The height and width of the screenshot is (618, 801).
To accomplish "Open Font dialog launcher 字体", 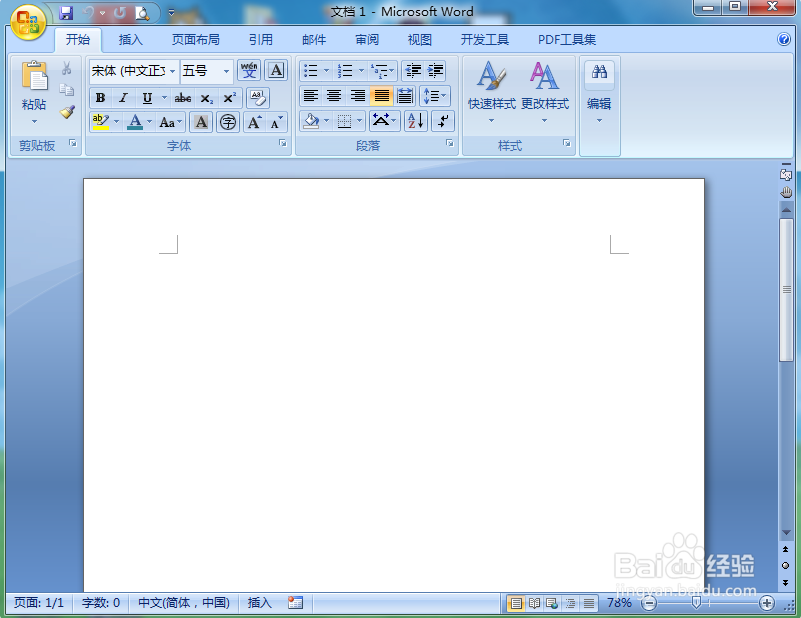I will [x=282, y=143].
